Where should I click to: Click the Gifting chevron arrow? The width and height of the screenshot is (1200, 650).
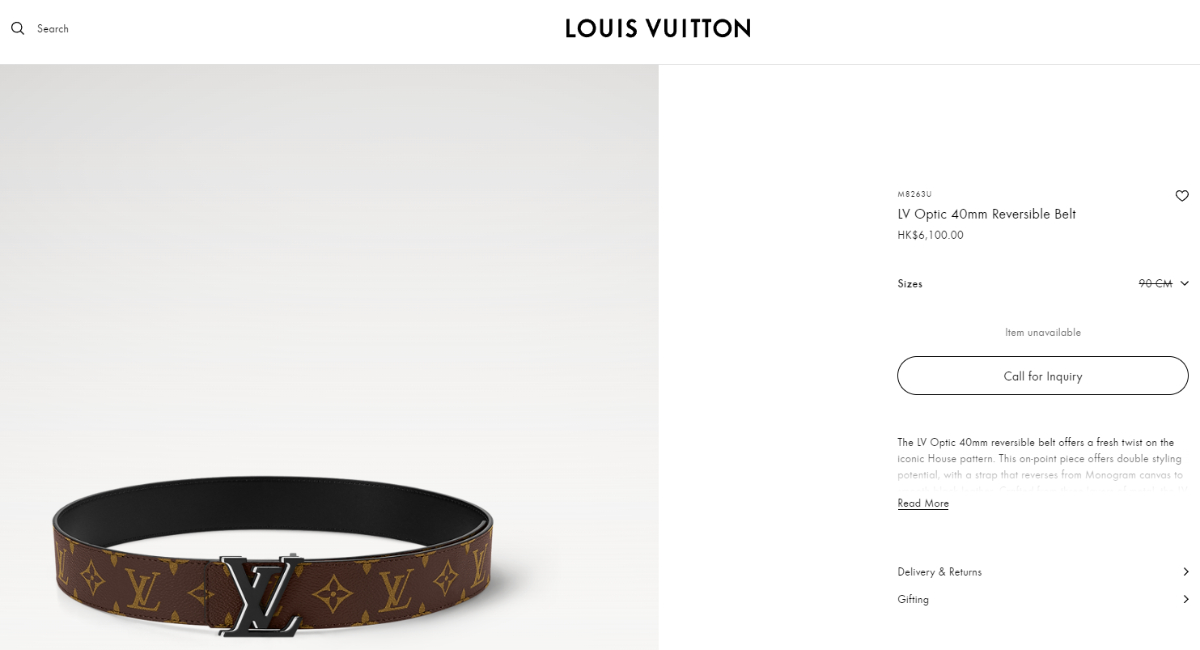coord(1186,599)
